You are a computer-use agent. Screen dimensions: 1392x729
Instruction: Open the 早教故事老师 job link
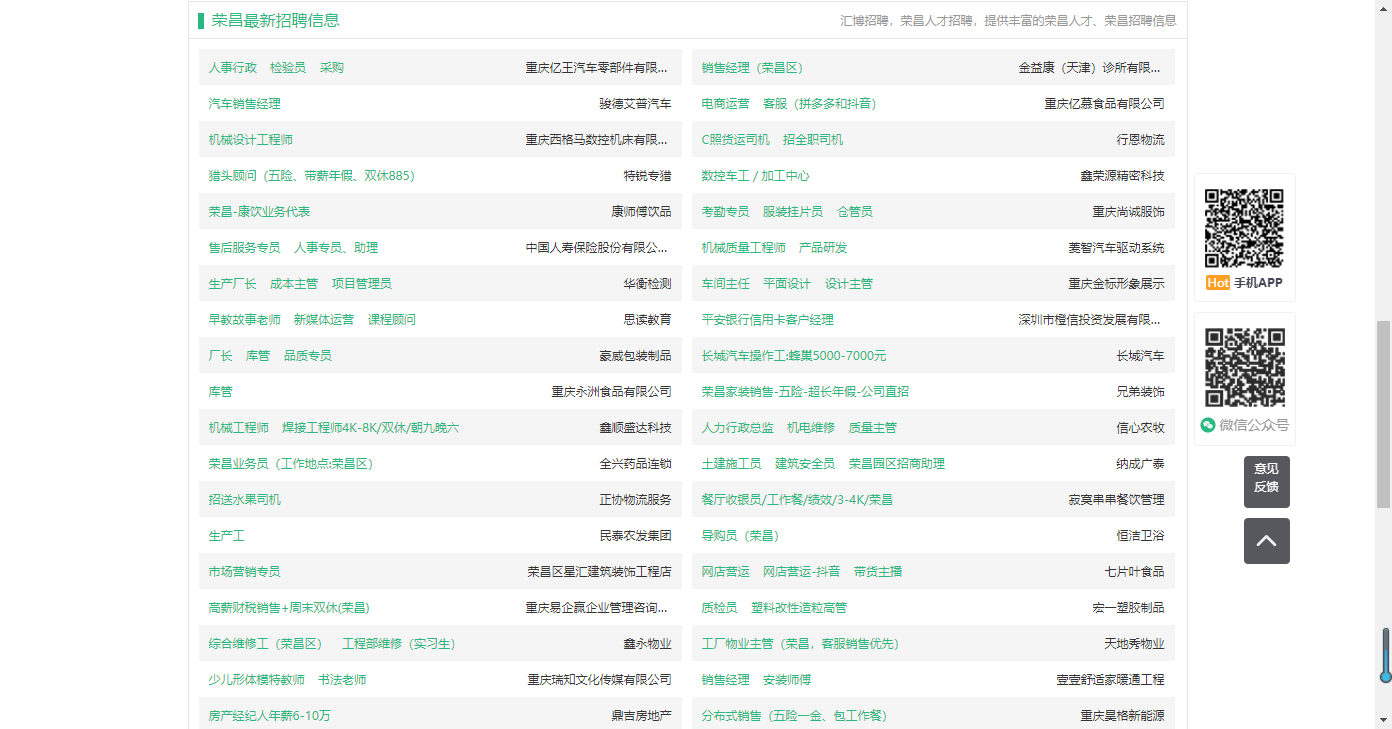[245, 320]
